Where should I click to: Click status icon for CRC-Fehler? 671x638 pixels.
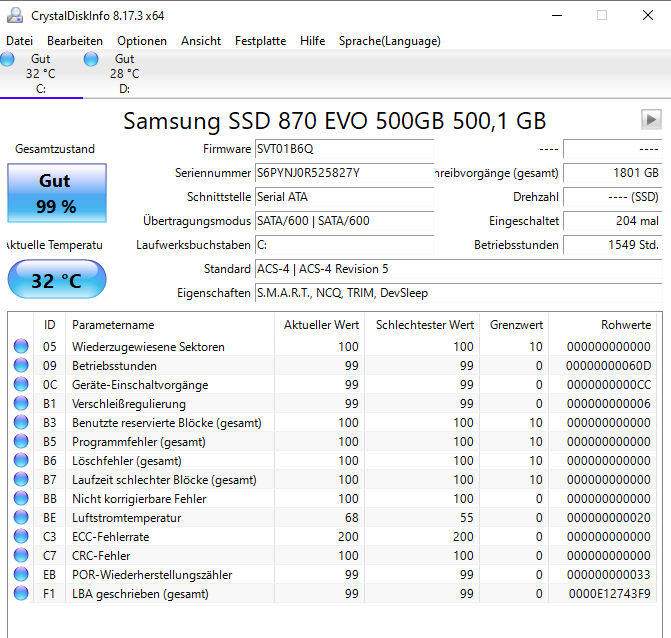click(x=21, y=555)
